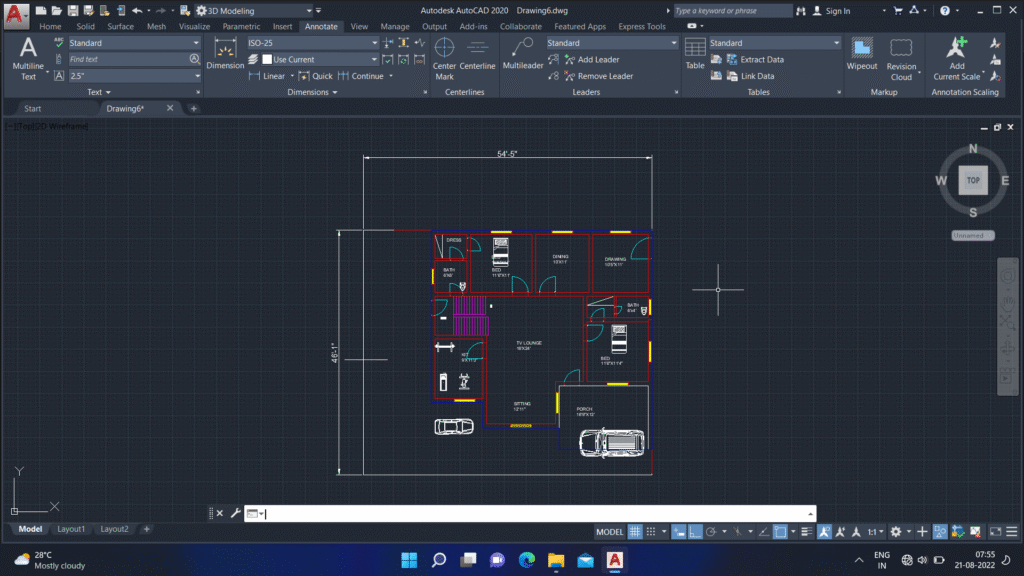1024x576 pixels.
Task: Toggle the drawing grid display
Action: point(635,532)
